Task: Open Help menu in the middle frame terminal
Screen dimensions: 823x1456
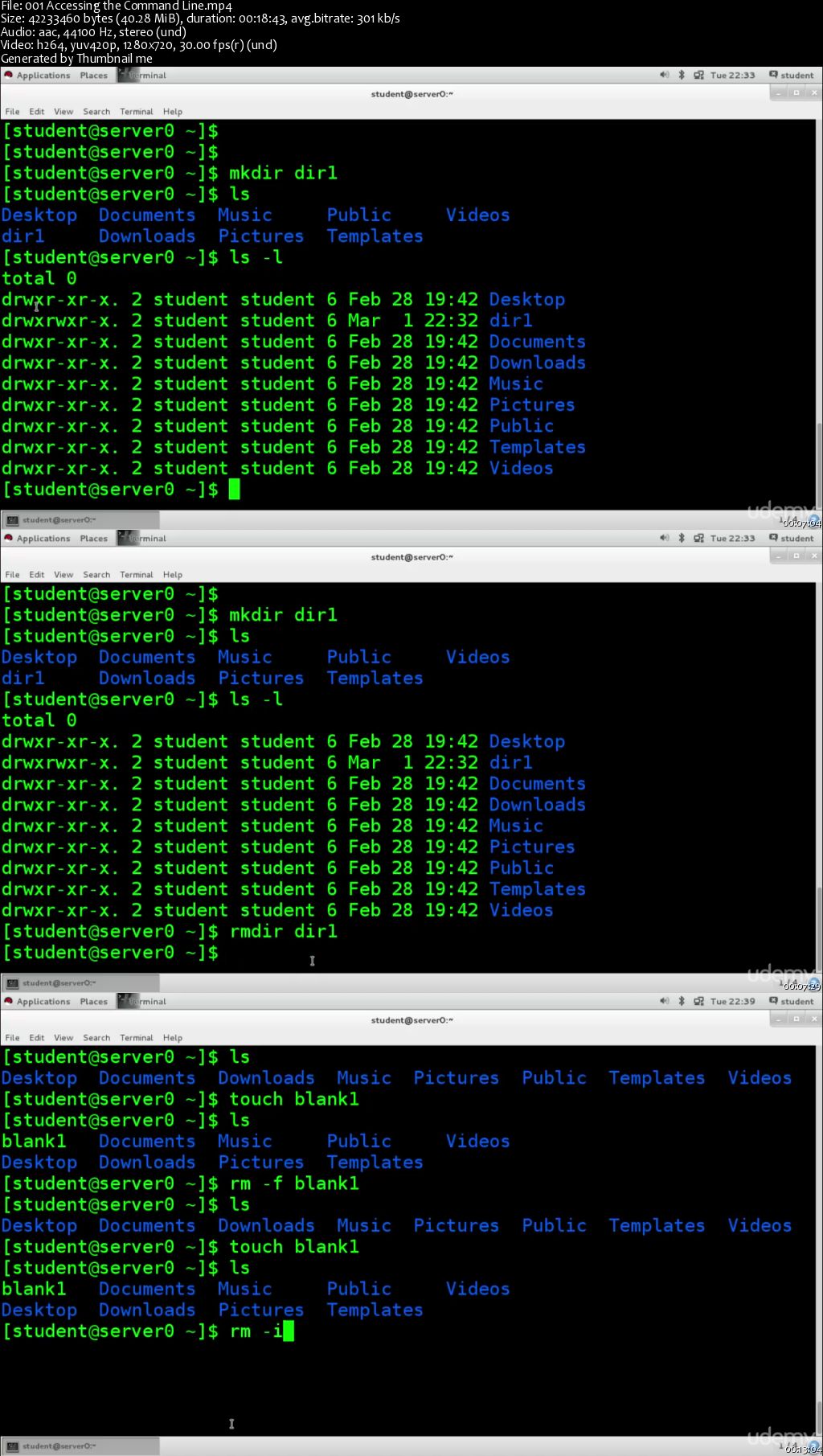Action: click(x=173, y=575)
